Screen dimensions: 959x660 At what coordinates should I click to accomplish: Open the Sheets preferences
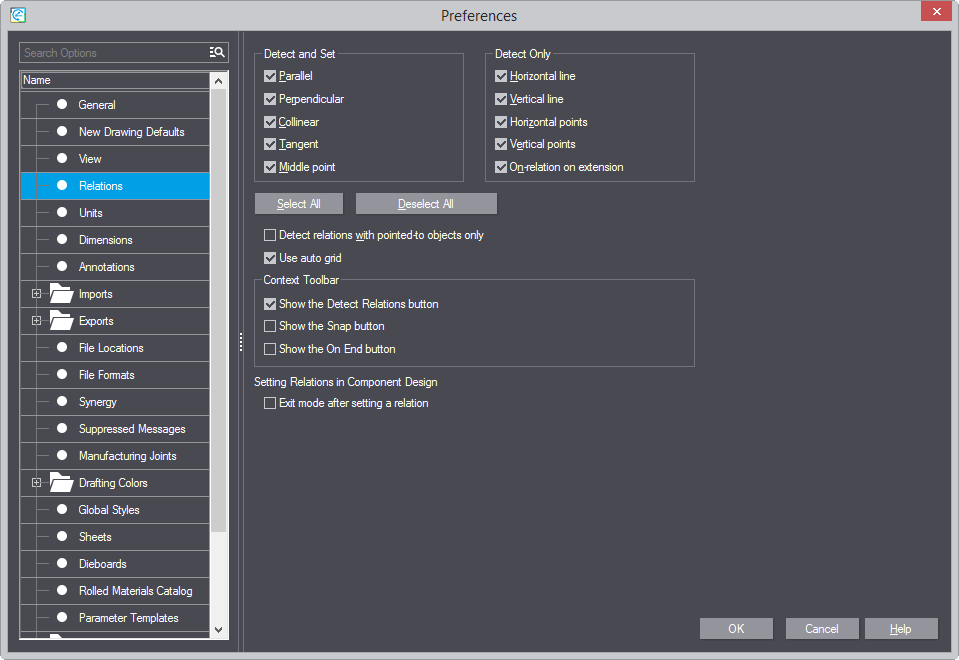tap(115, 536)
